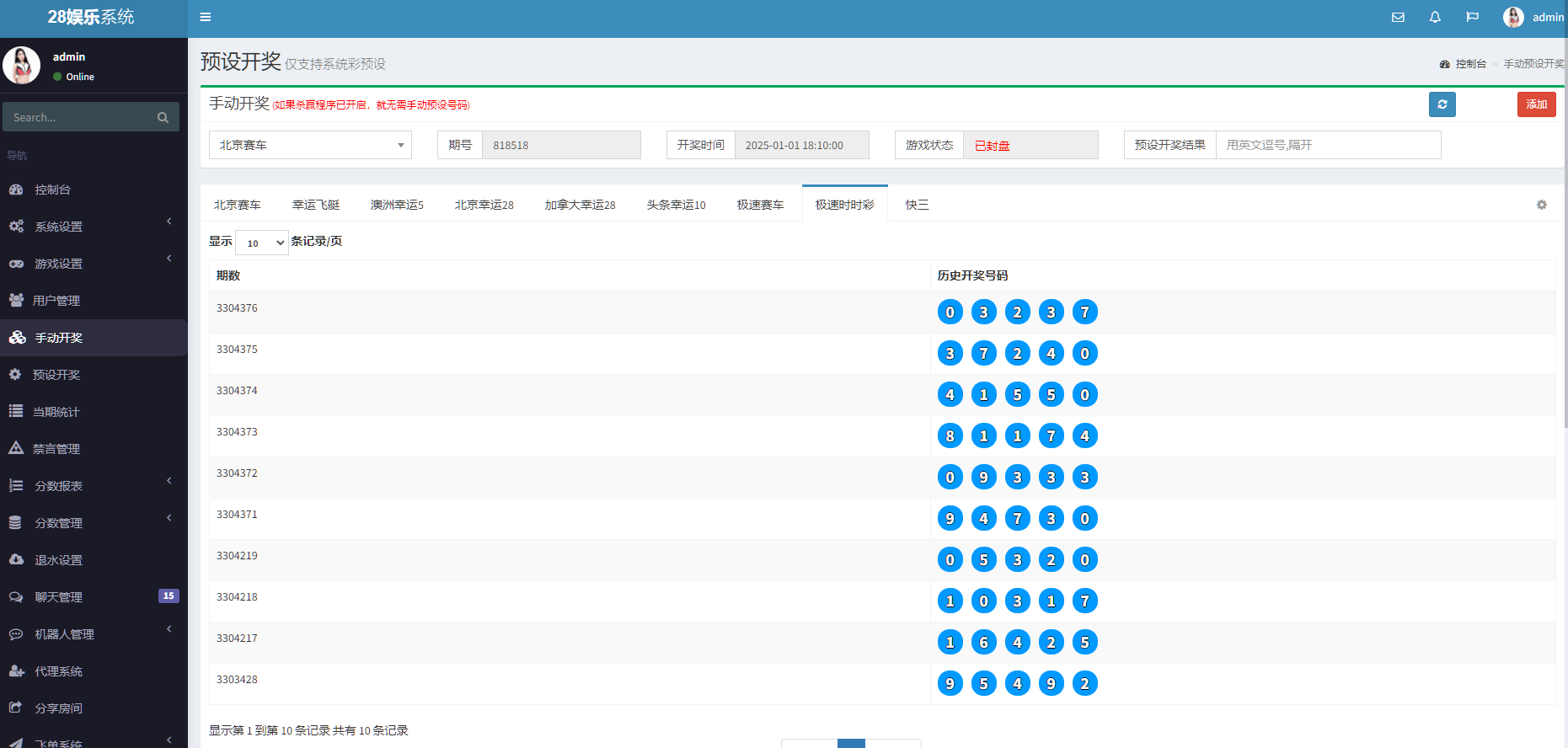The image size is (1568, 748).
Task: Click the 系统设置 gears icon
Action: [x=16, y=227]
